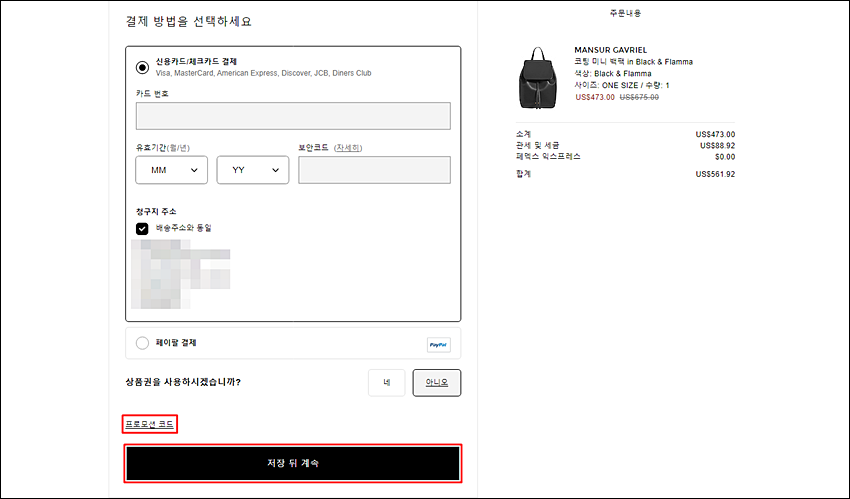The width and height of the screenshot is (850, 499).
Task: Click the 페이팔 결제 option label
Action: (x=176, y=343)
